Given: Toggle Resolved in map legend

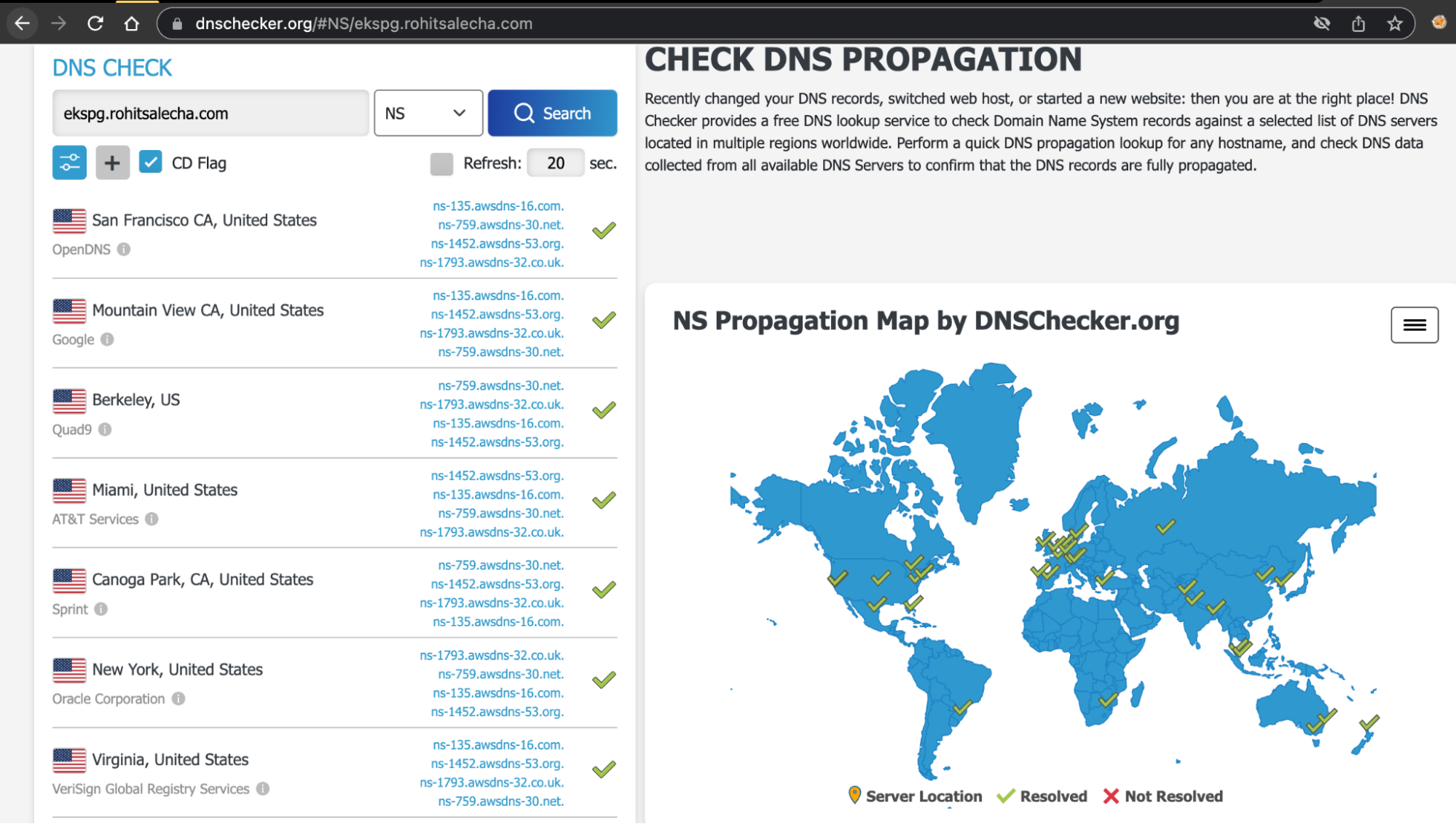Looking at the screenshot, I should [x=1042, y=796].
